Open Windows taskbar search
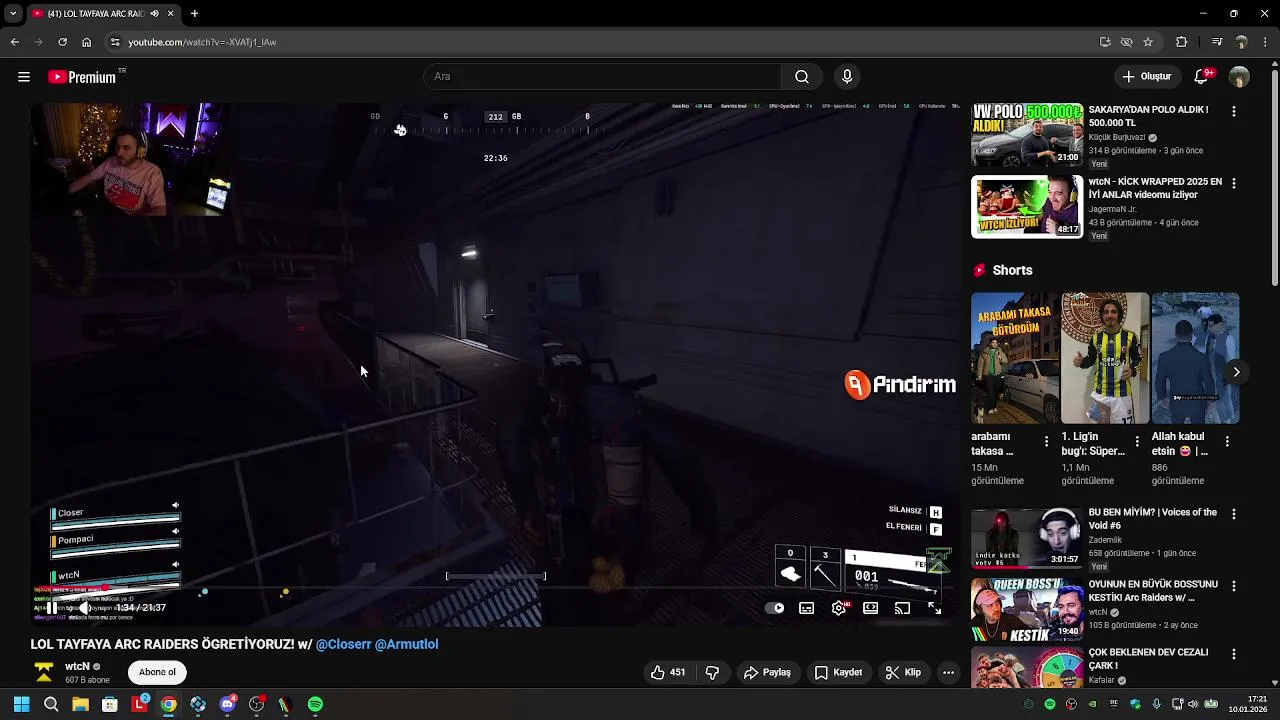Screen dimensions: 1280x720 [x=51, y=705]
